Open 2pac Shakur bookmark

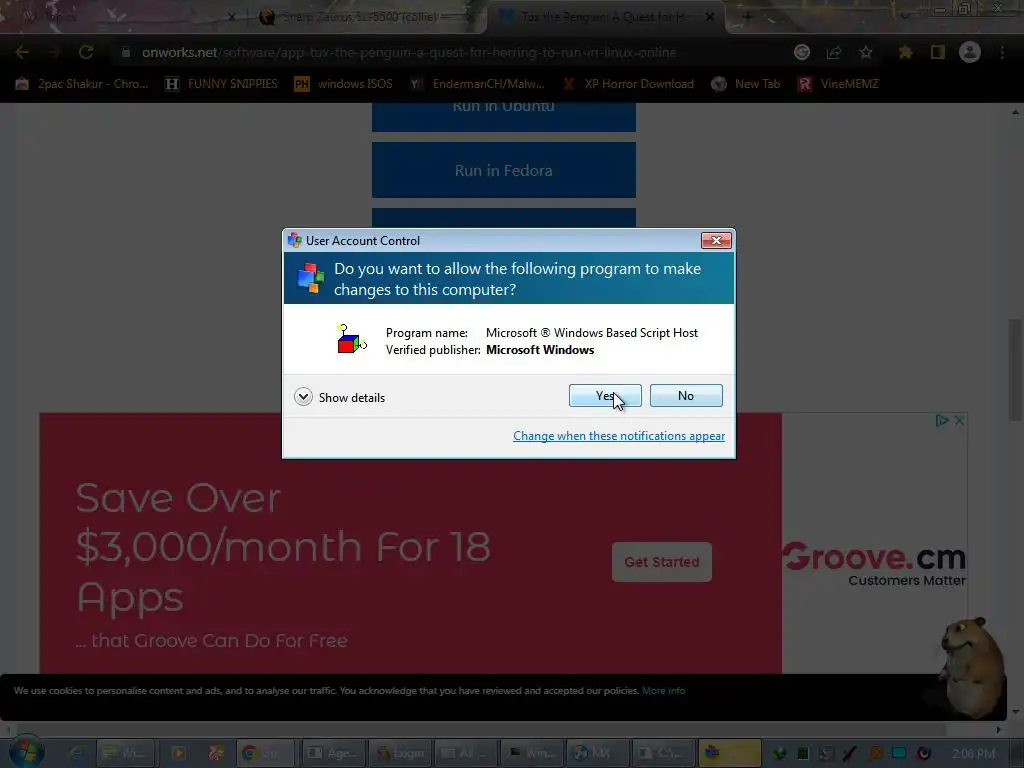pyautogui.click(x=82, y=84)
